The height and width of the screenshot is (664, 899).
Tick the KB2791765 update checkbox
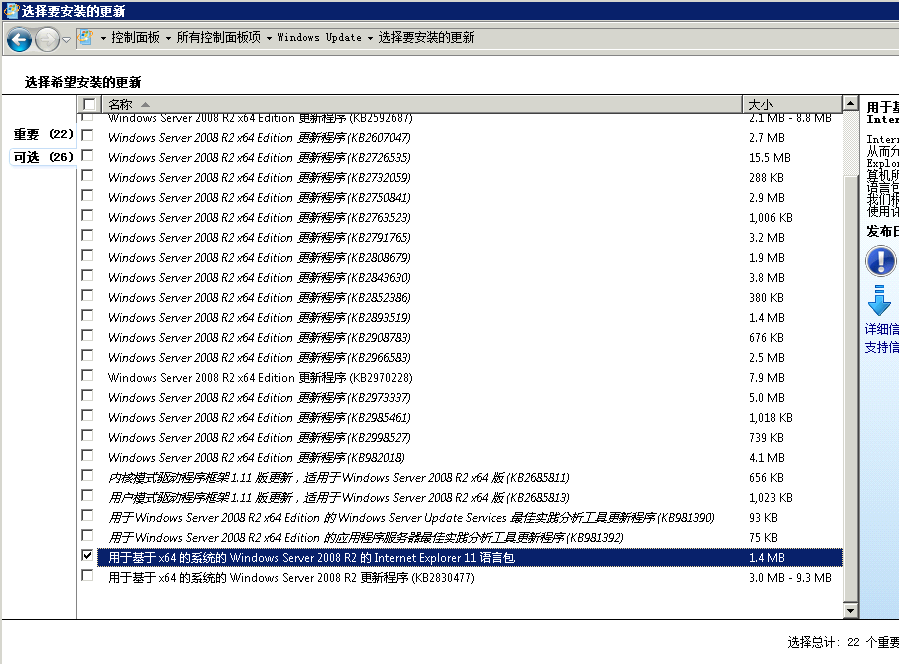click(x=87, y=236)
